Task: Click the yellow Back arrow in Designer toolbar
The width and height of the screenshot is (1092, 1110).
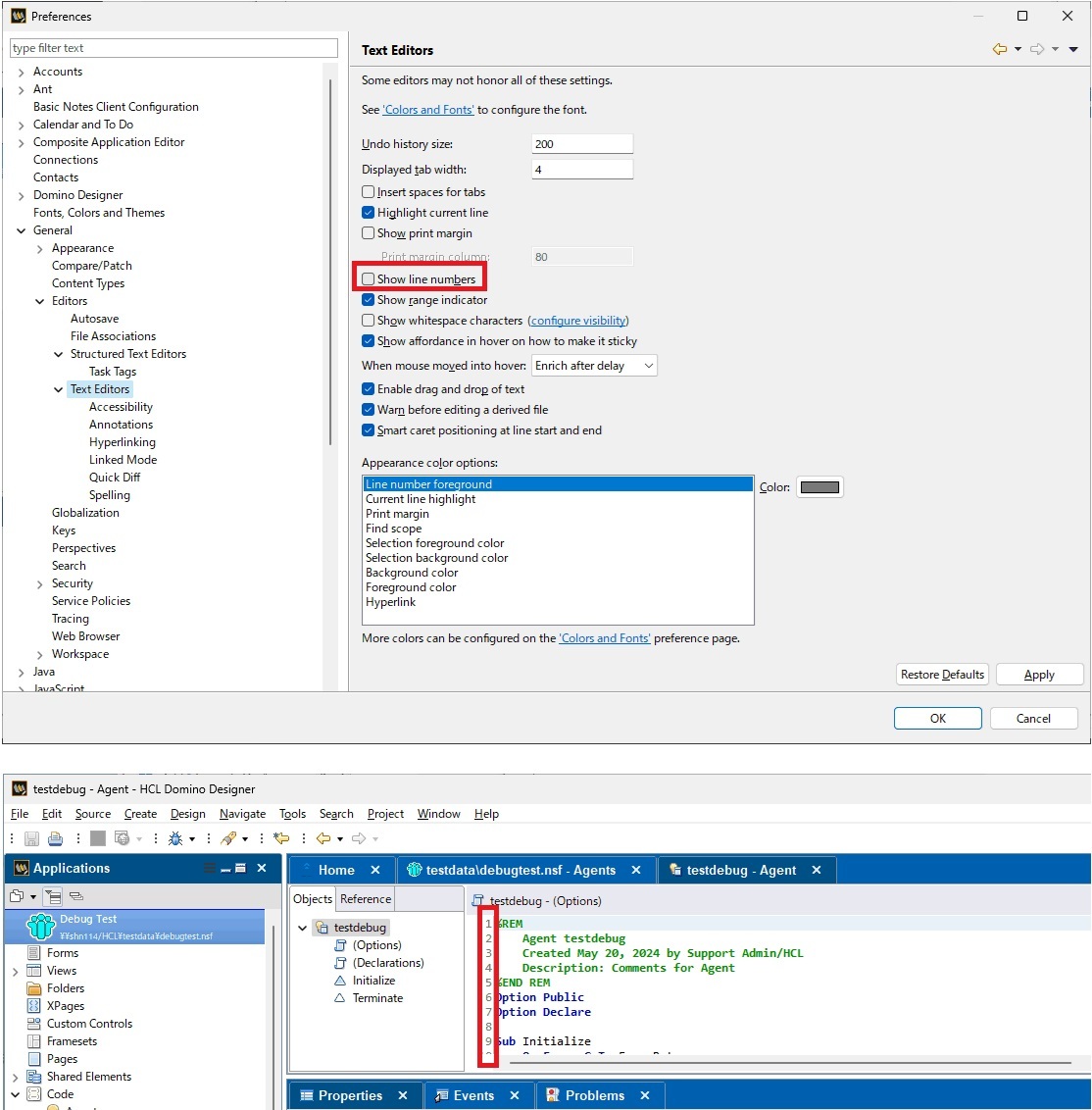Action: [323, 838]
